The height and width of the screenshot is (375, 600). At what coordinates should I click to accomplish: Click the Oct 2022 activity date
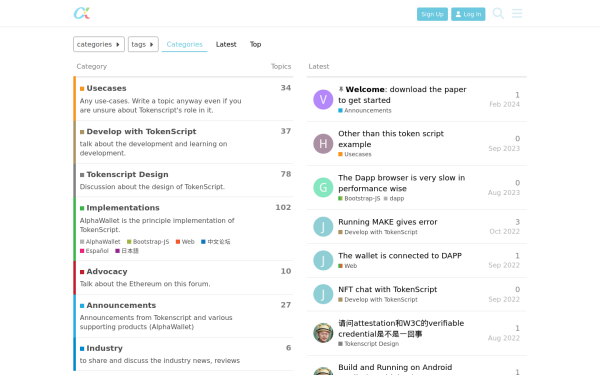[504, 232]
